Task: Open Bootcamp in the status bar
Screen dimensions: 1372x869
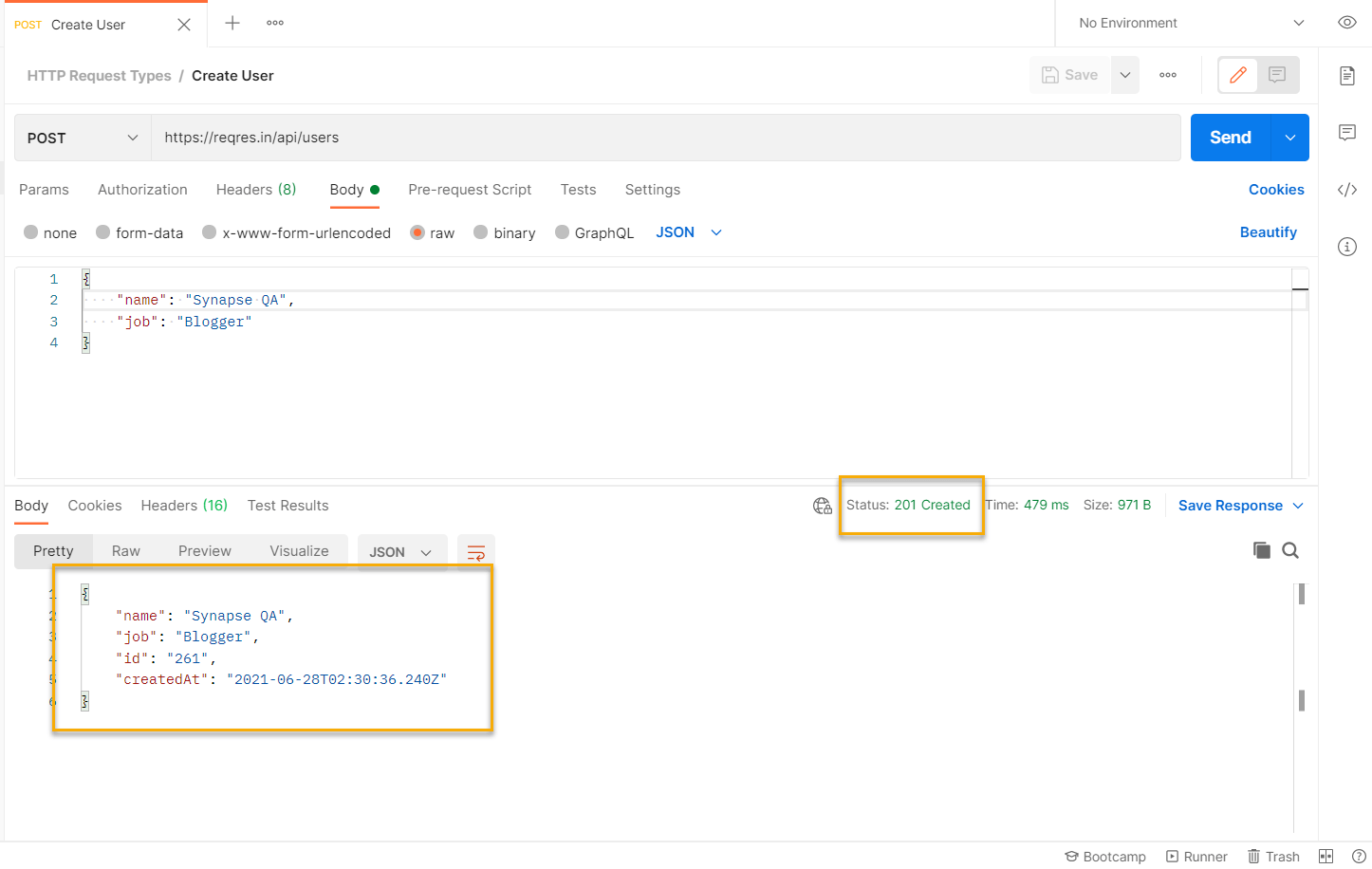Action: point(1105,857)
